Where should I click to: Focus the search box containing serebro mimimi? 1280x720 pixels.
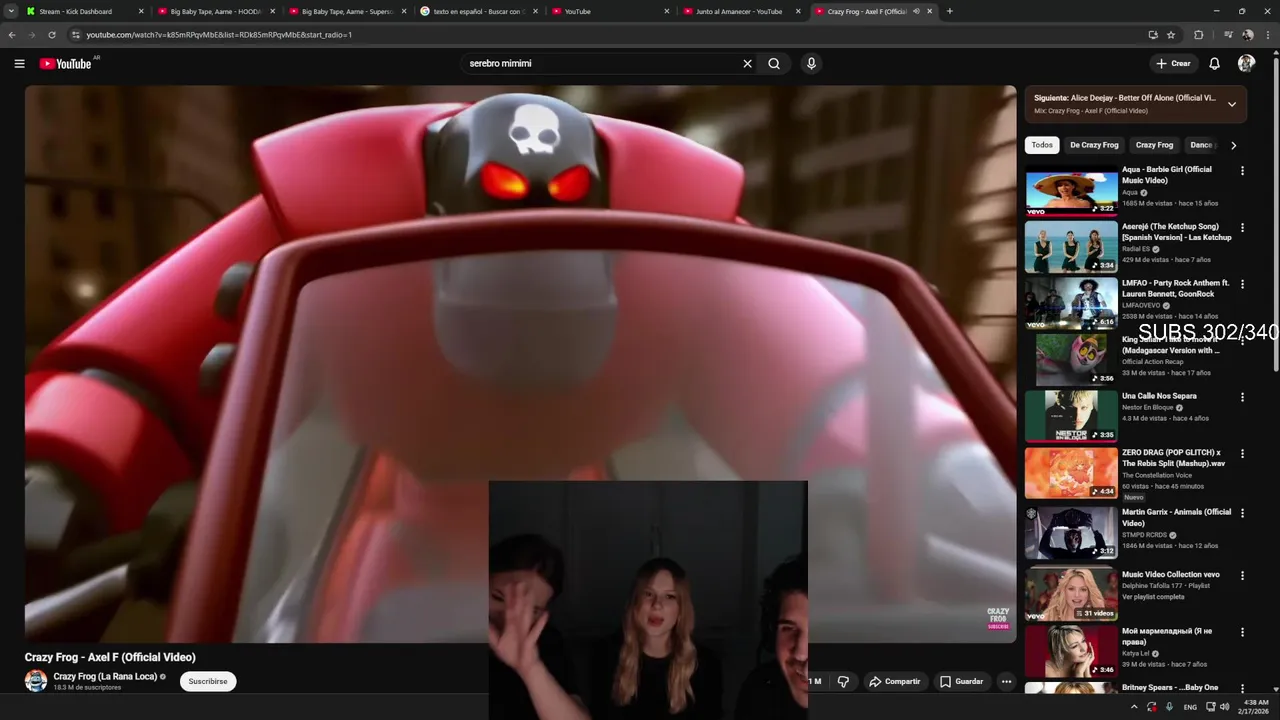600,64
